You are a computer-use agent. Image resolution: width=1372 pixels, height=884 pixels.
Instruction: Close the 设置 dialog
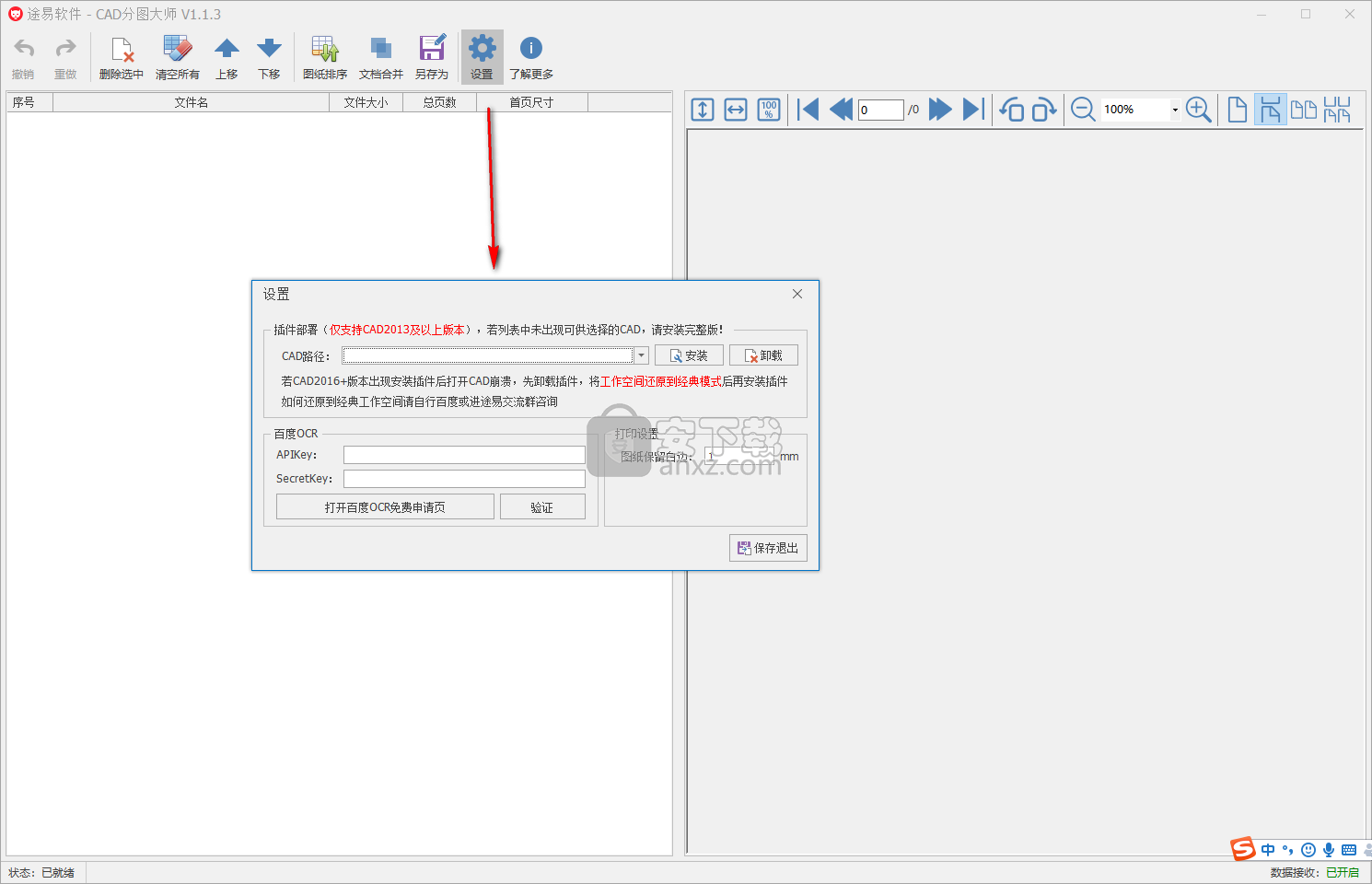797,294
